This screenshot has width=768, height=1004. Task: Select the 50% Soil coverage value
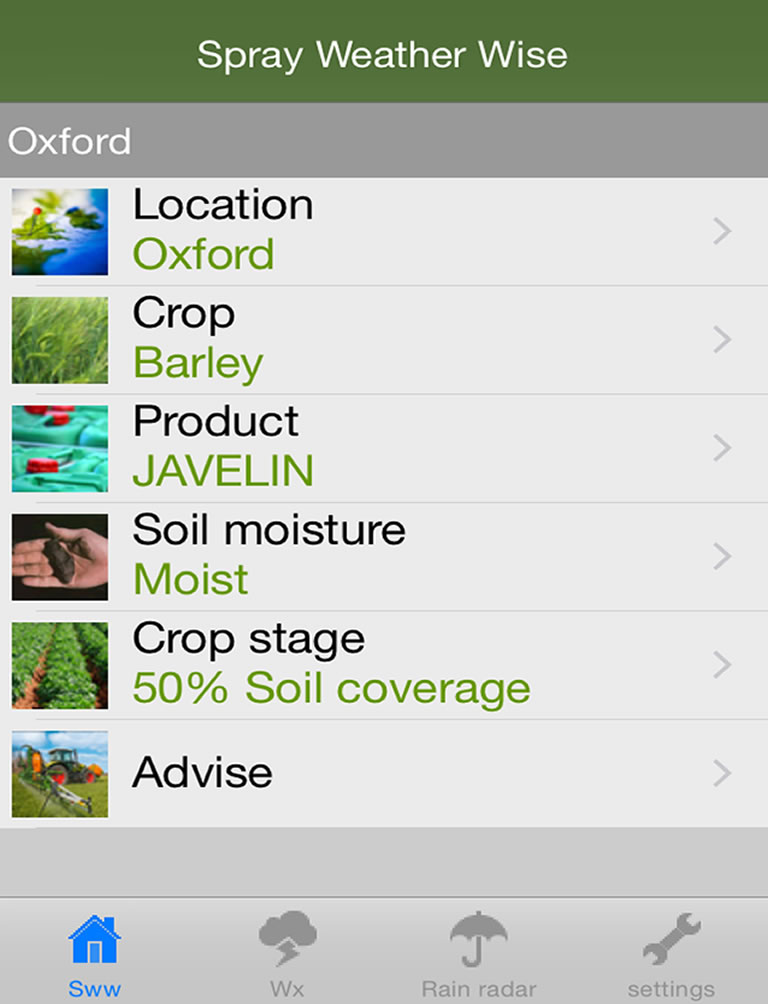click(331, 688)
